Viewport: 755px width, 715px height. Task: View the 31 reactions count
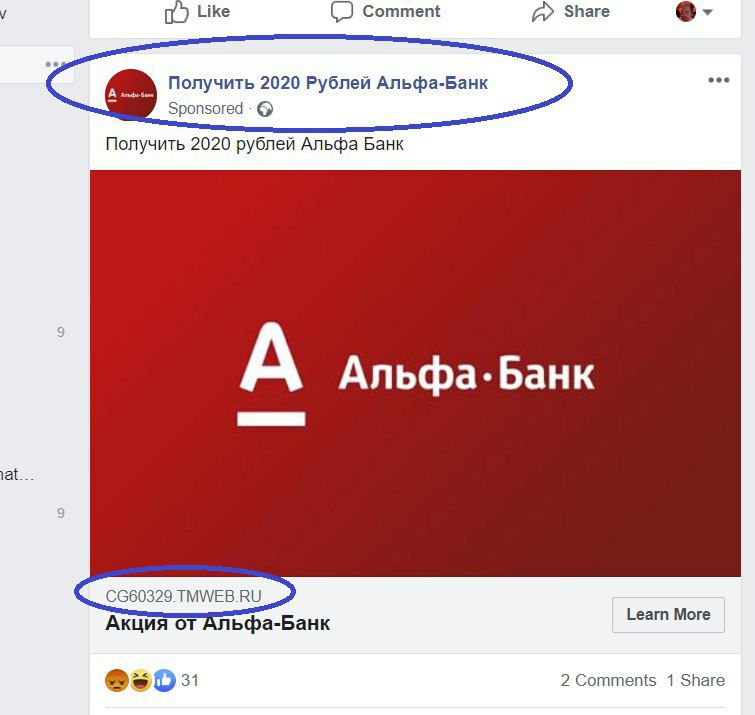tap(190, 680)
